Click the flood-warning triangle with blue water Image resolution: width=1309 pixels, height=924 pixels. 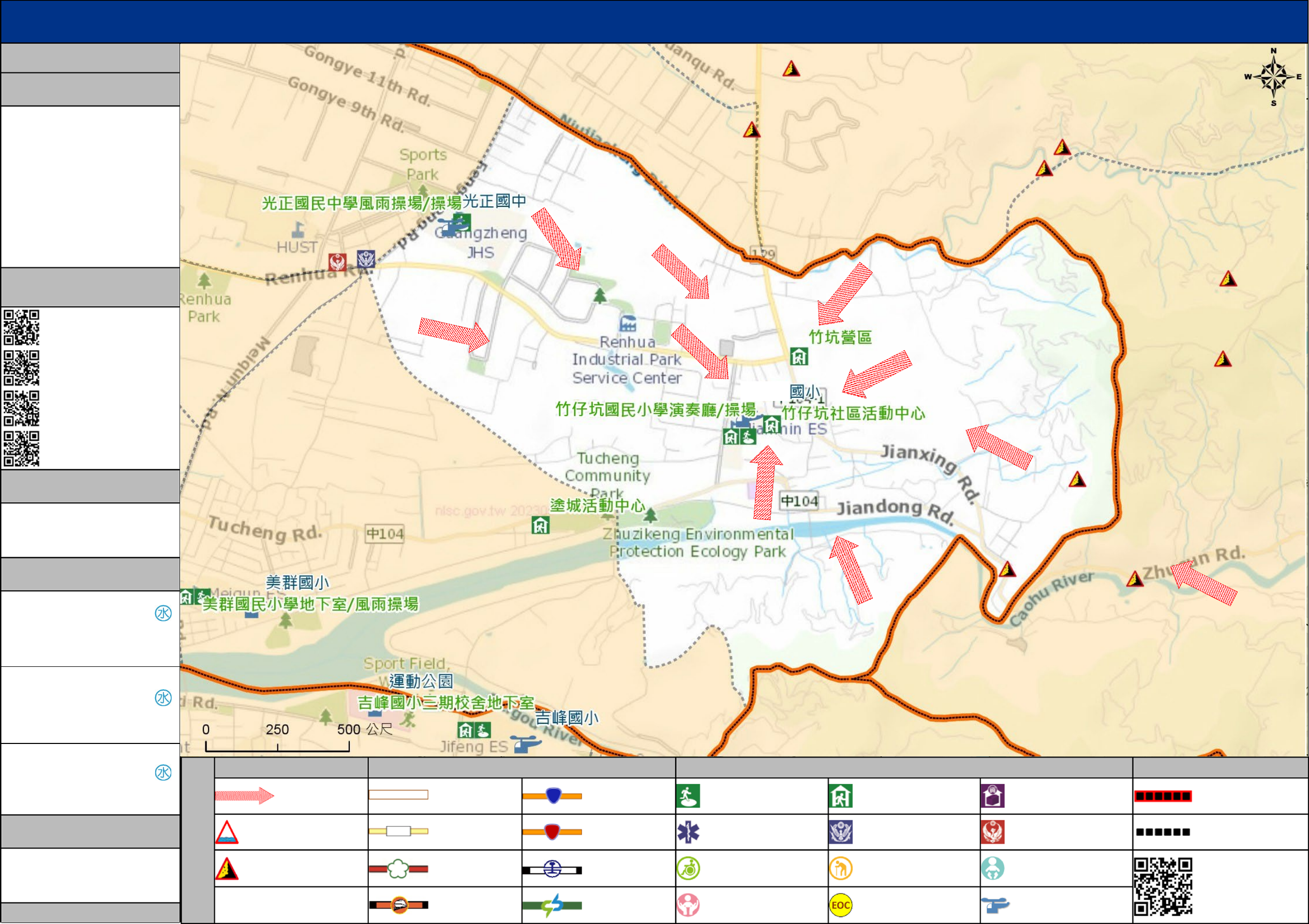click(x=226, y=832)
